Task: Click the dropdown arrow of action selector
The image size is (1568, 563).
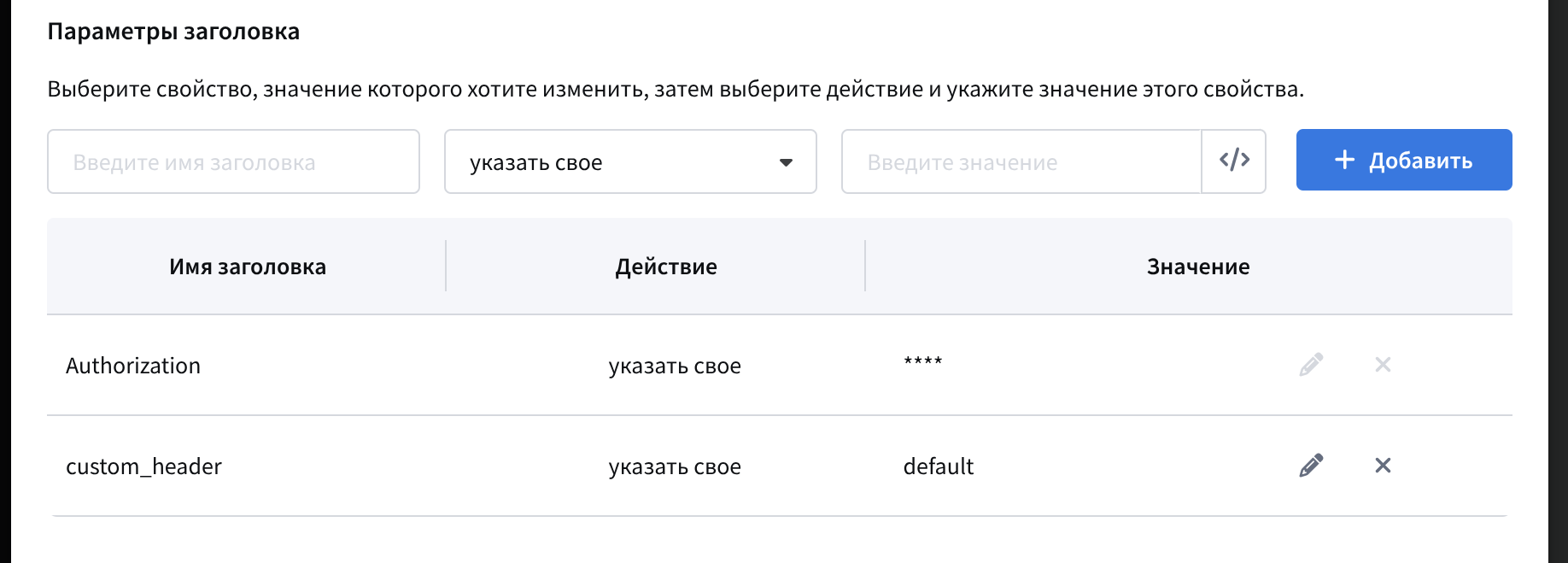Action: 786,162
